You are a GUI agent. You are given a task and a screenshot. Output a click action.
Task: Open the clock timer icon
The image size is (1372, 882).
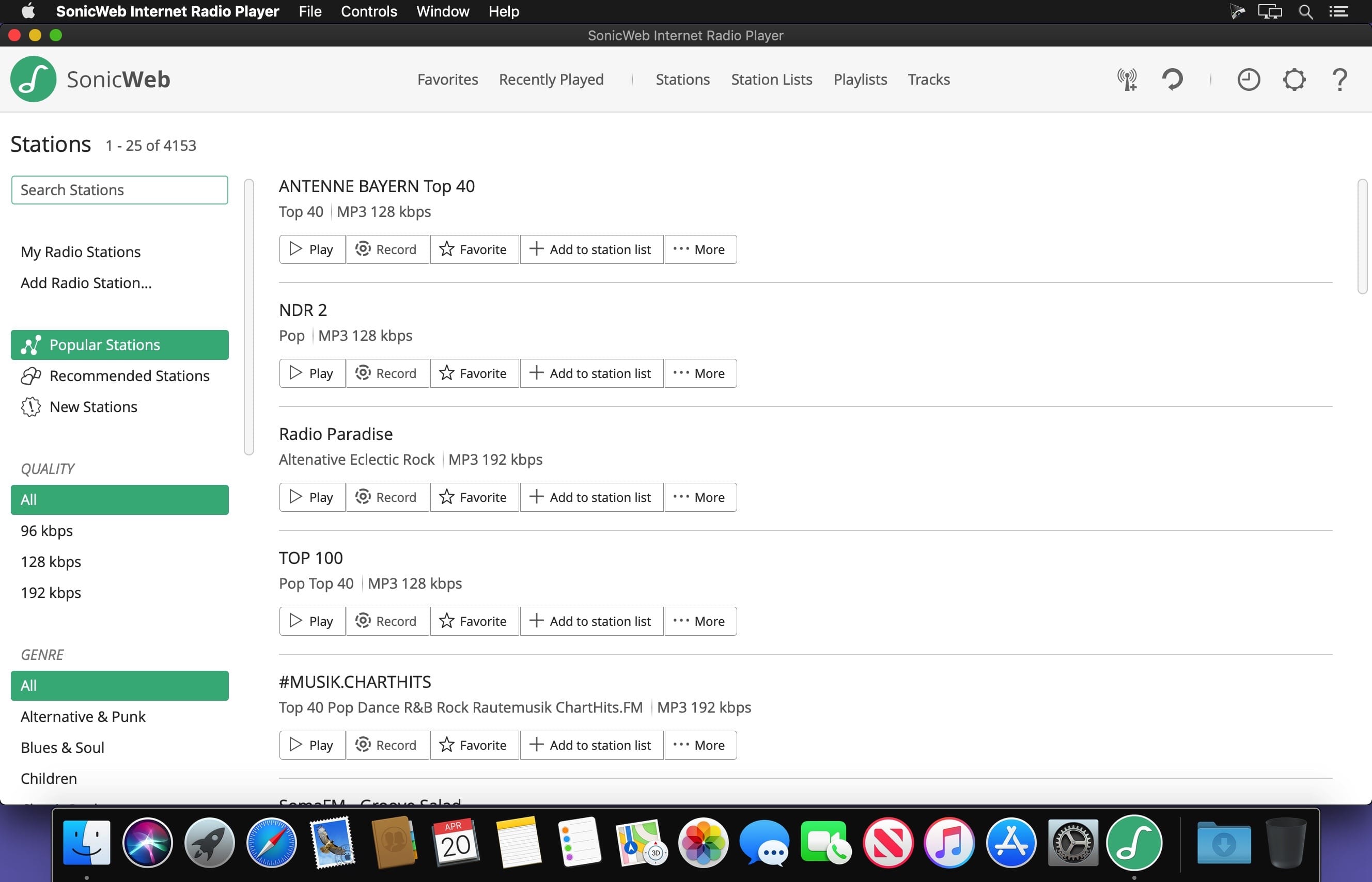click(1248, 80)
